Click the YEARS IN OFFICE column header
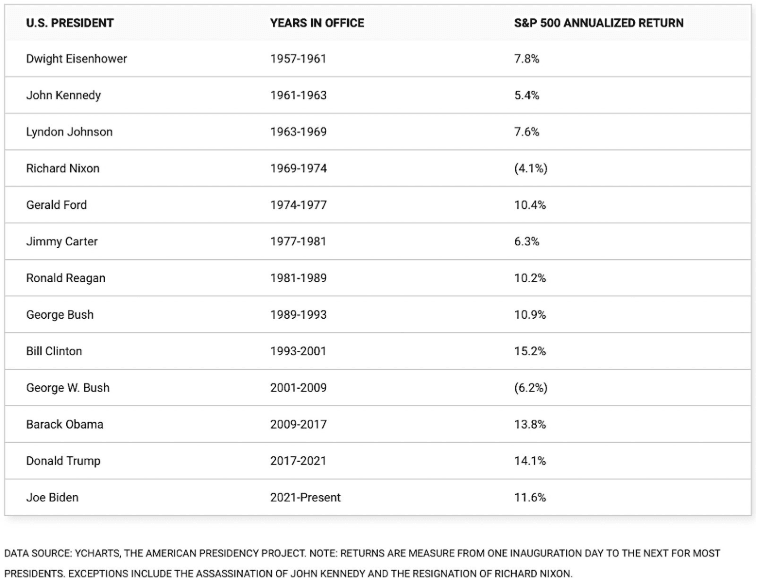The image size is (759, 580). click(317, 23)
